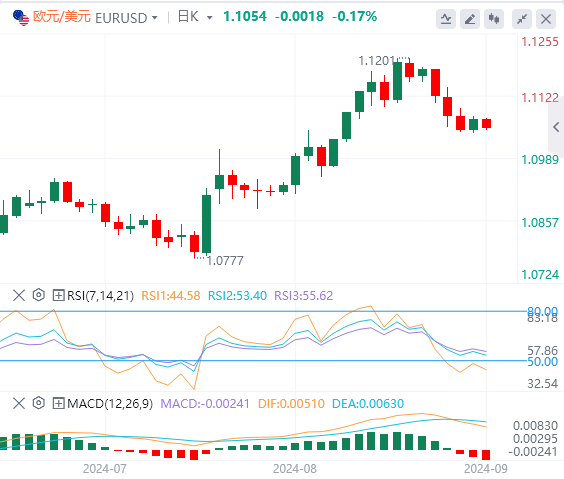This screenshot has width=564, height=479.
Task: Expand the RSI panel plus icon
Action: [x=58, y=296]
